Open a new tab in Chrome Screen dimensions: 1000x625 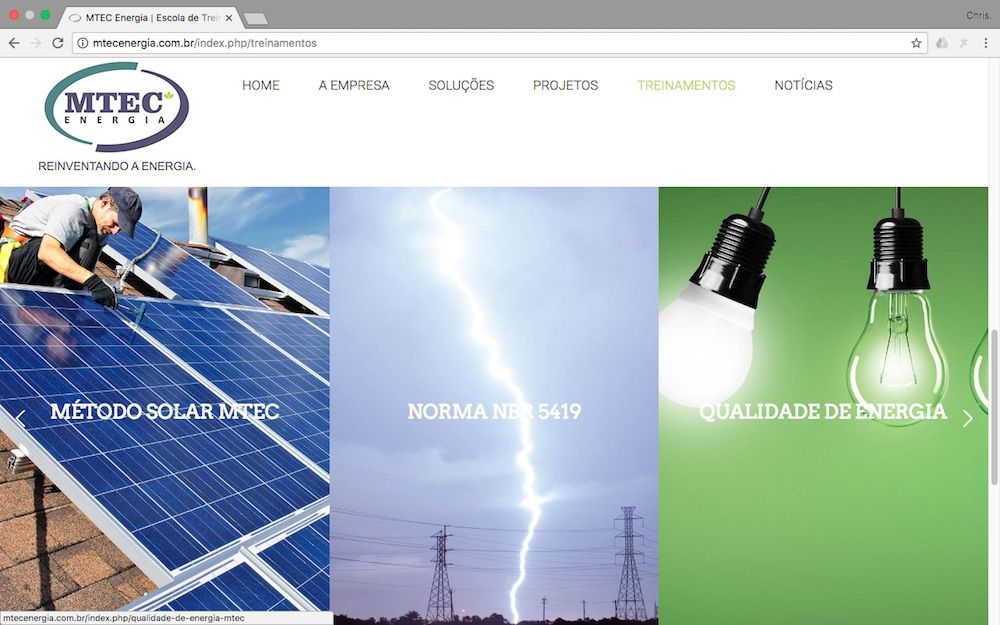255,18
